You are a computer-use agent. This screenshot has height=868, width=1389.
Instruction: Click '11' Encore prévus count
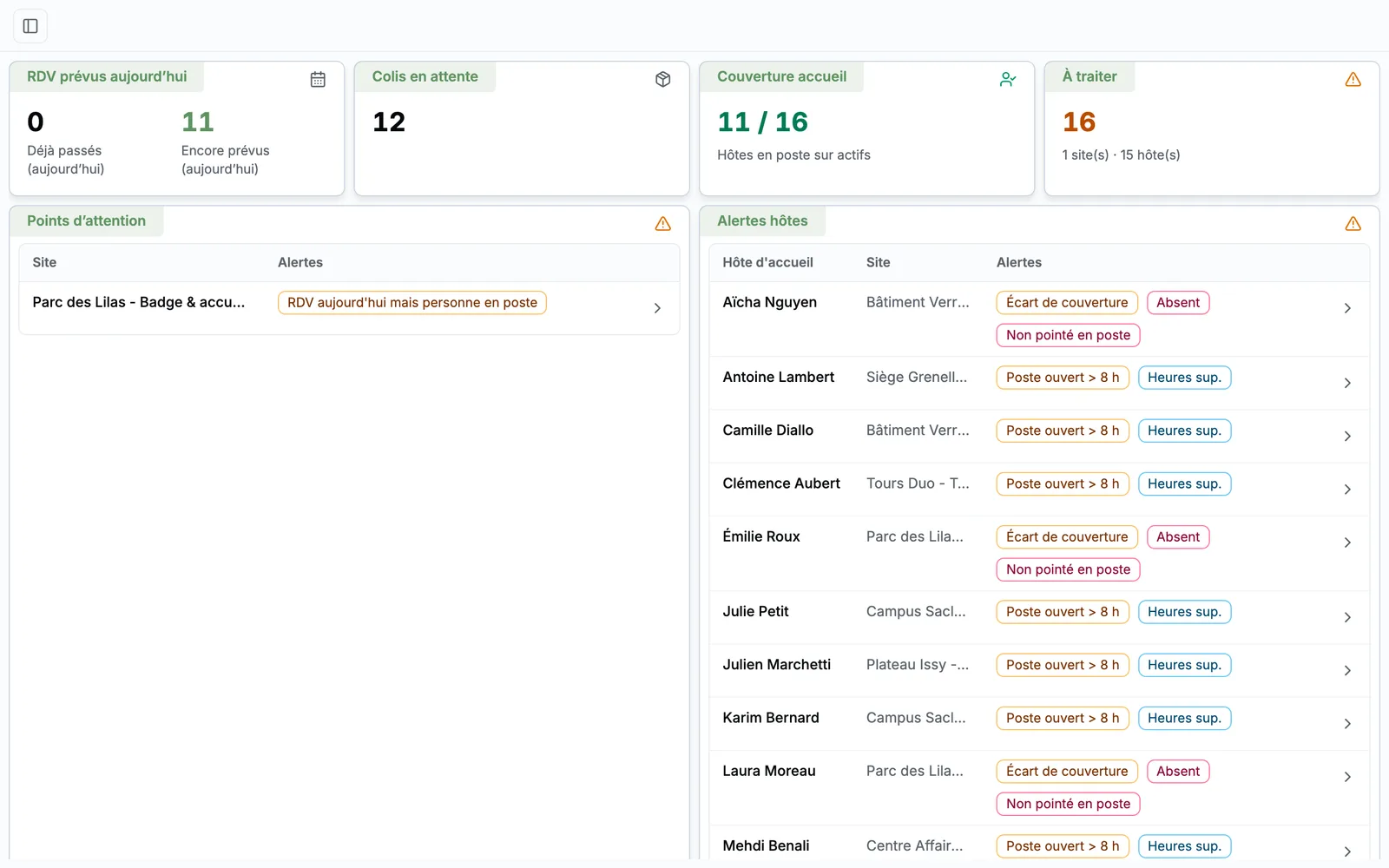pos(197,122)
